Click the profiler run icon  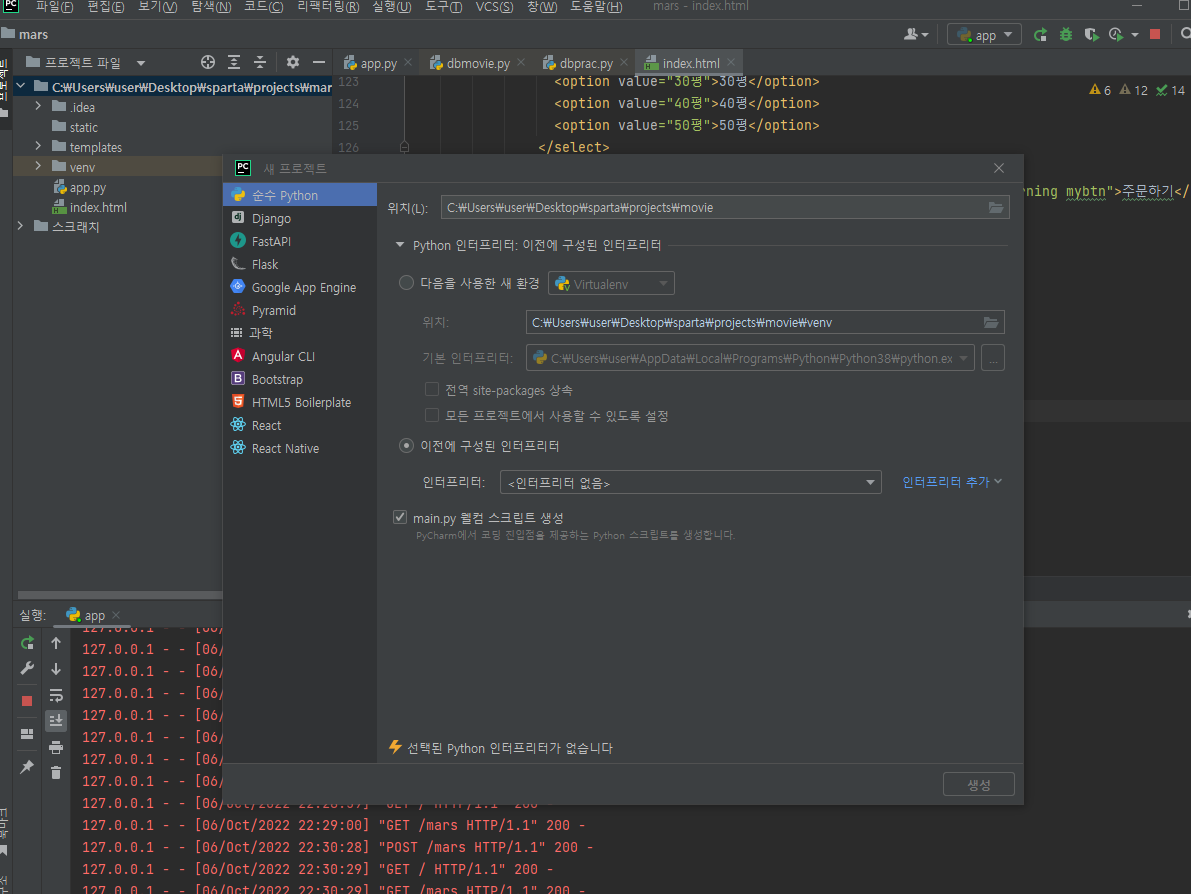[x=1117, y=35]
